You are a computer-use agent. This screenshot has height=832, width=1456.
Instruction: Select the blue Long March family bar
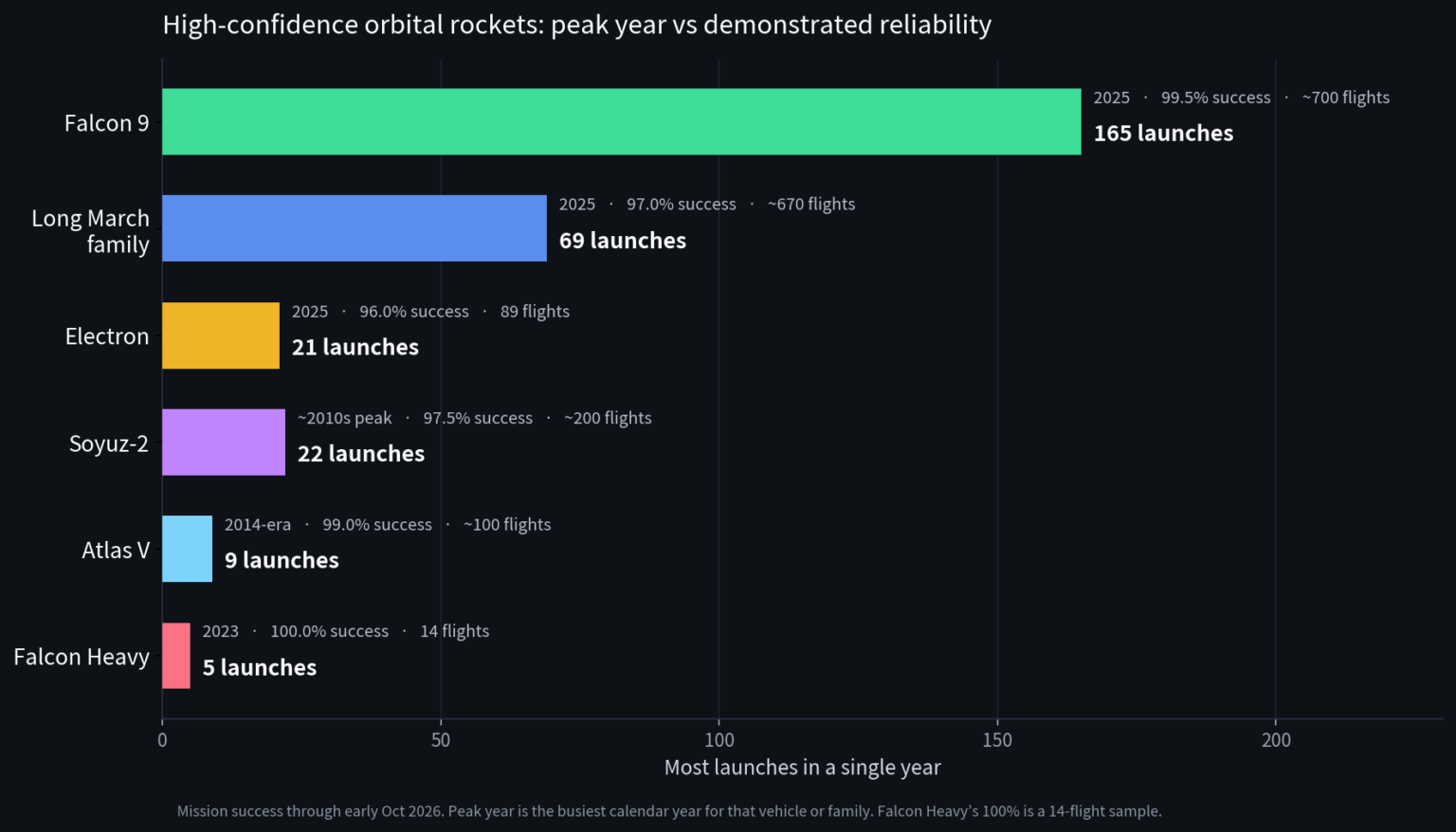pos(355,228)
